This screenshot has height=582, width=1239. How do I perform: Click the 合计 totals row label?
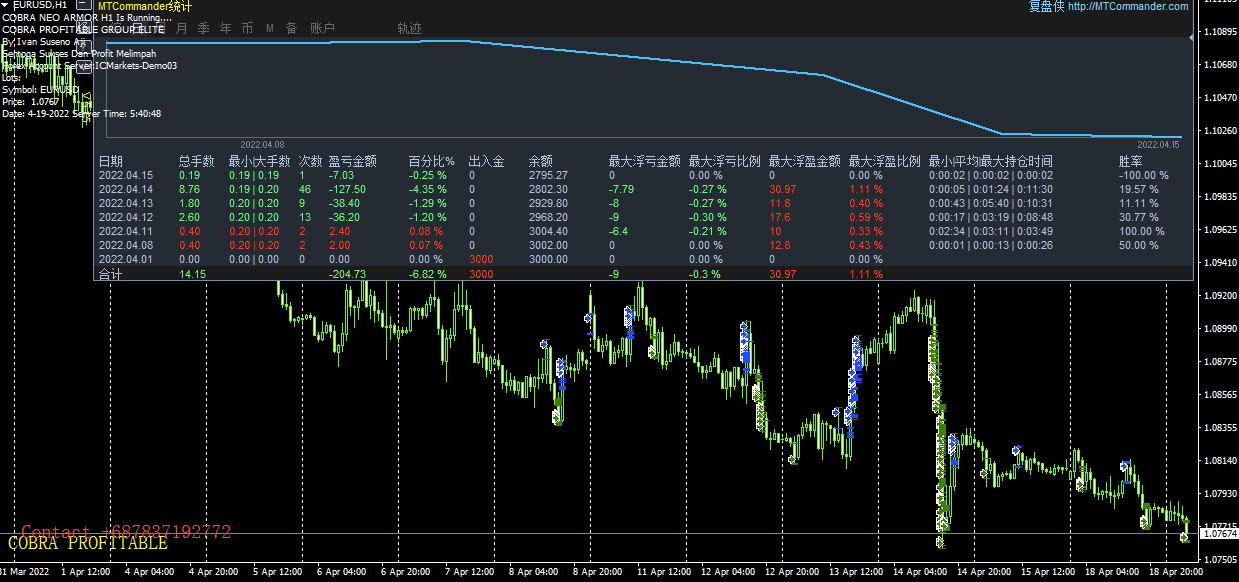point(110,274)
